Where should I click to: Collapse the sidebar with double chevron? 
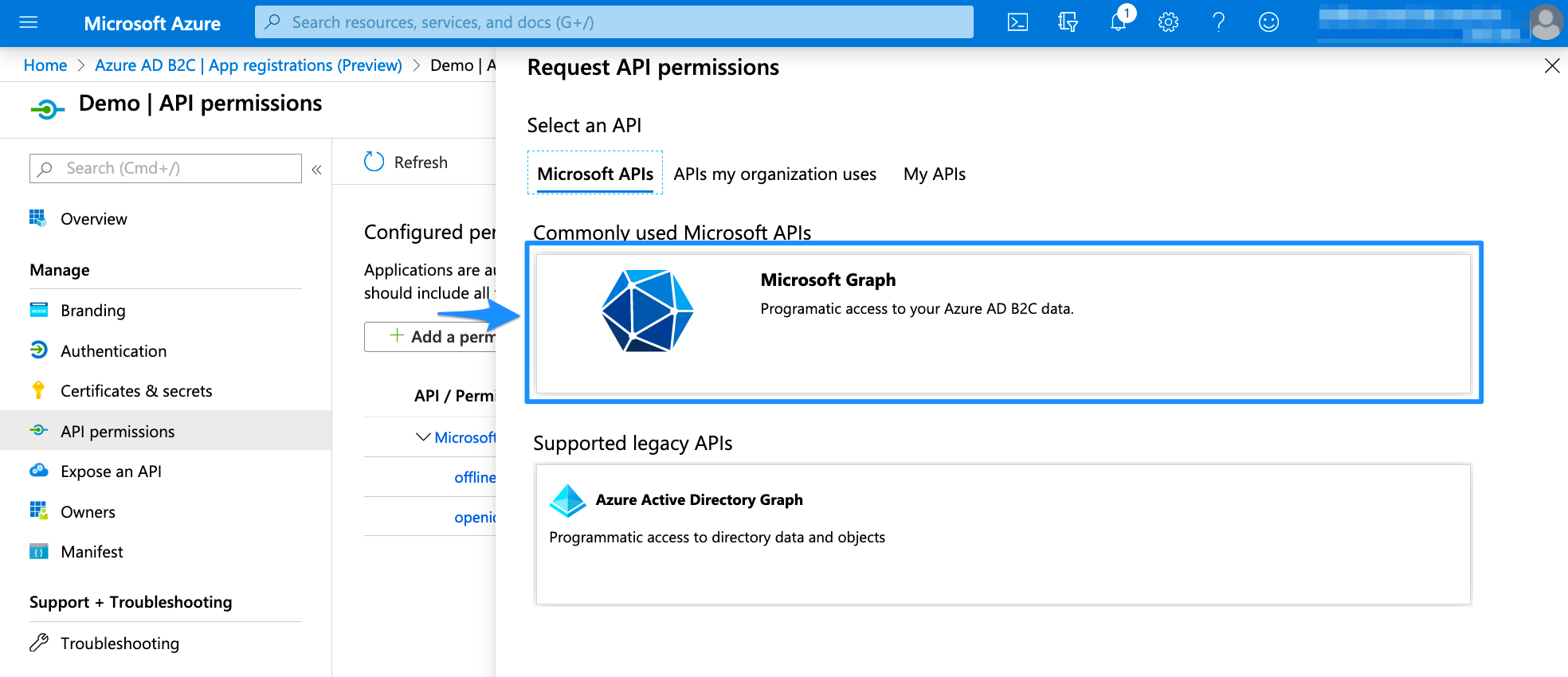316,170
